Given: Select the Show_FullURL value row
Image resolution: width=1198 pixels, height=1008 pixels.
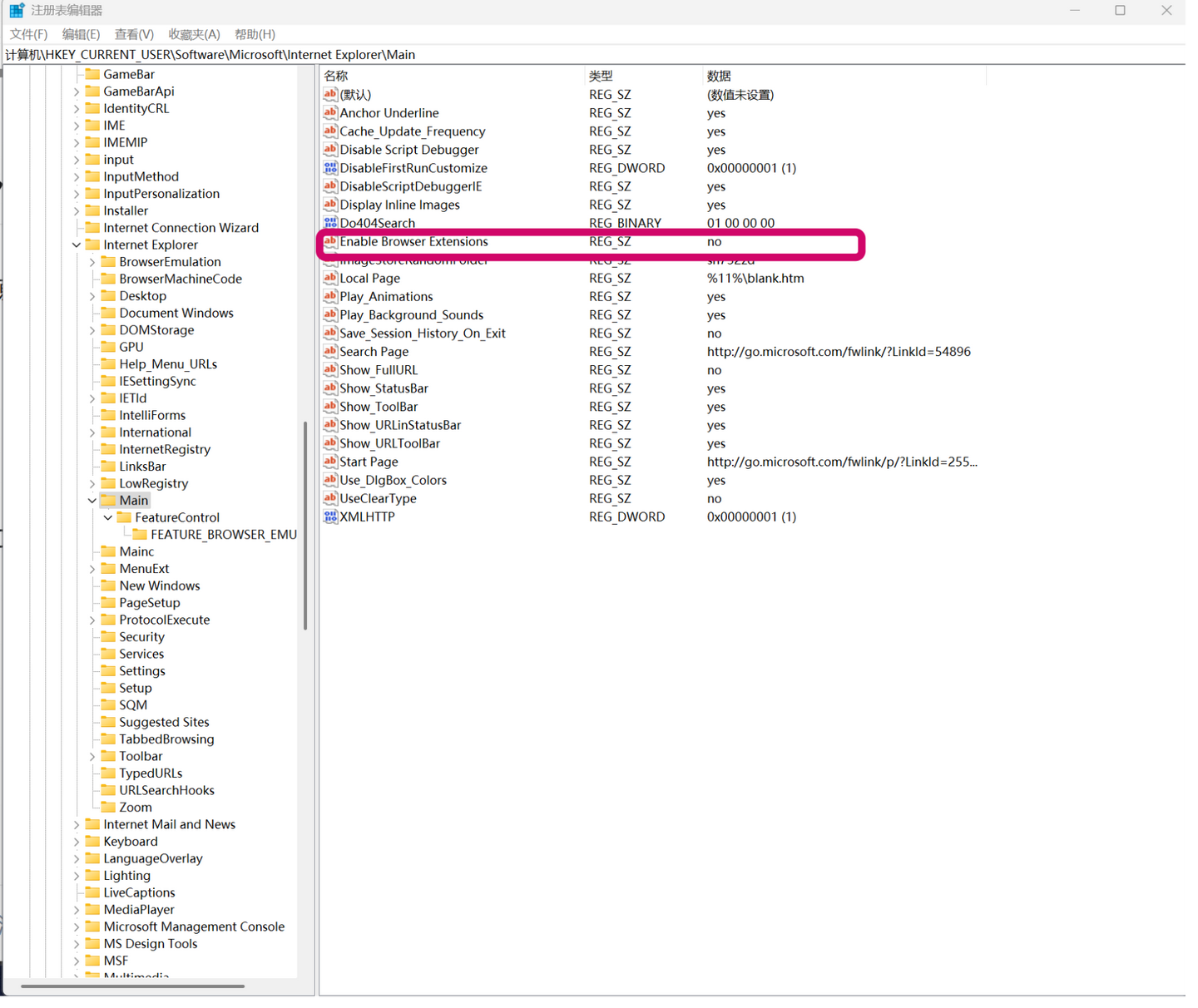Looking at the screenshot, I should coord(379,369).
